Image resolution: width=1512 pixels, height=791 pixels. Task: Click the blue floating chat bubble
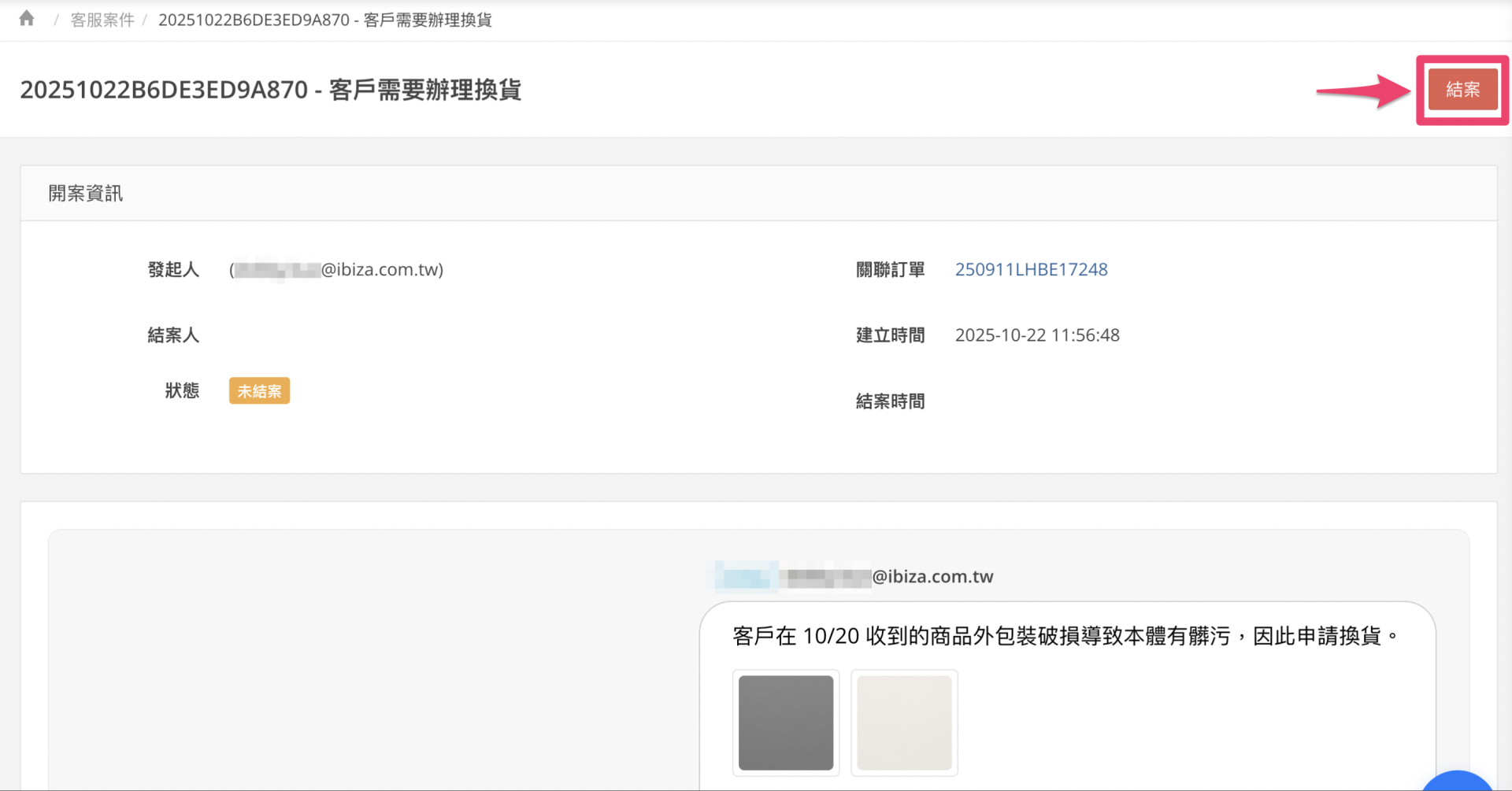tap(1457, 782)
